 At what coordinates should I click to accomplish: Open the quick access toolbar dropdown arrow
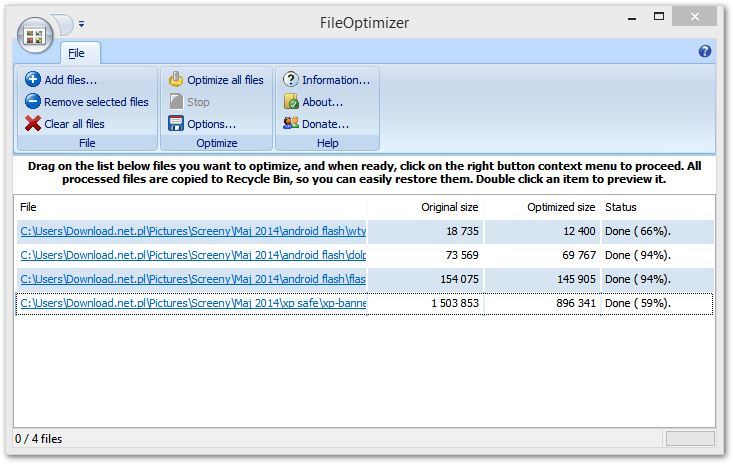pyautogui.click(x=81, y=24)
